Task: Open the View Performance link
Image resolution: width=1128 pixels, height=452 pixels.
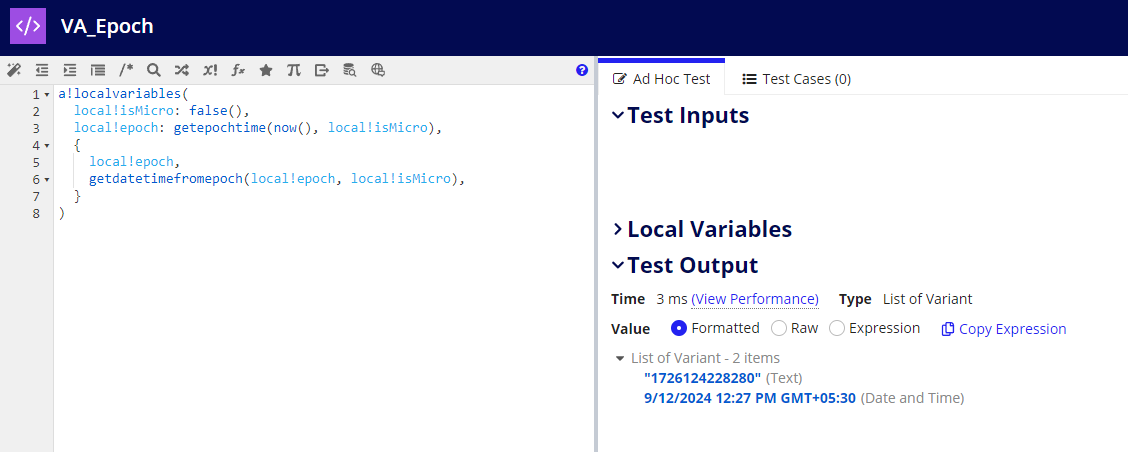Action: pos(754,299)
